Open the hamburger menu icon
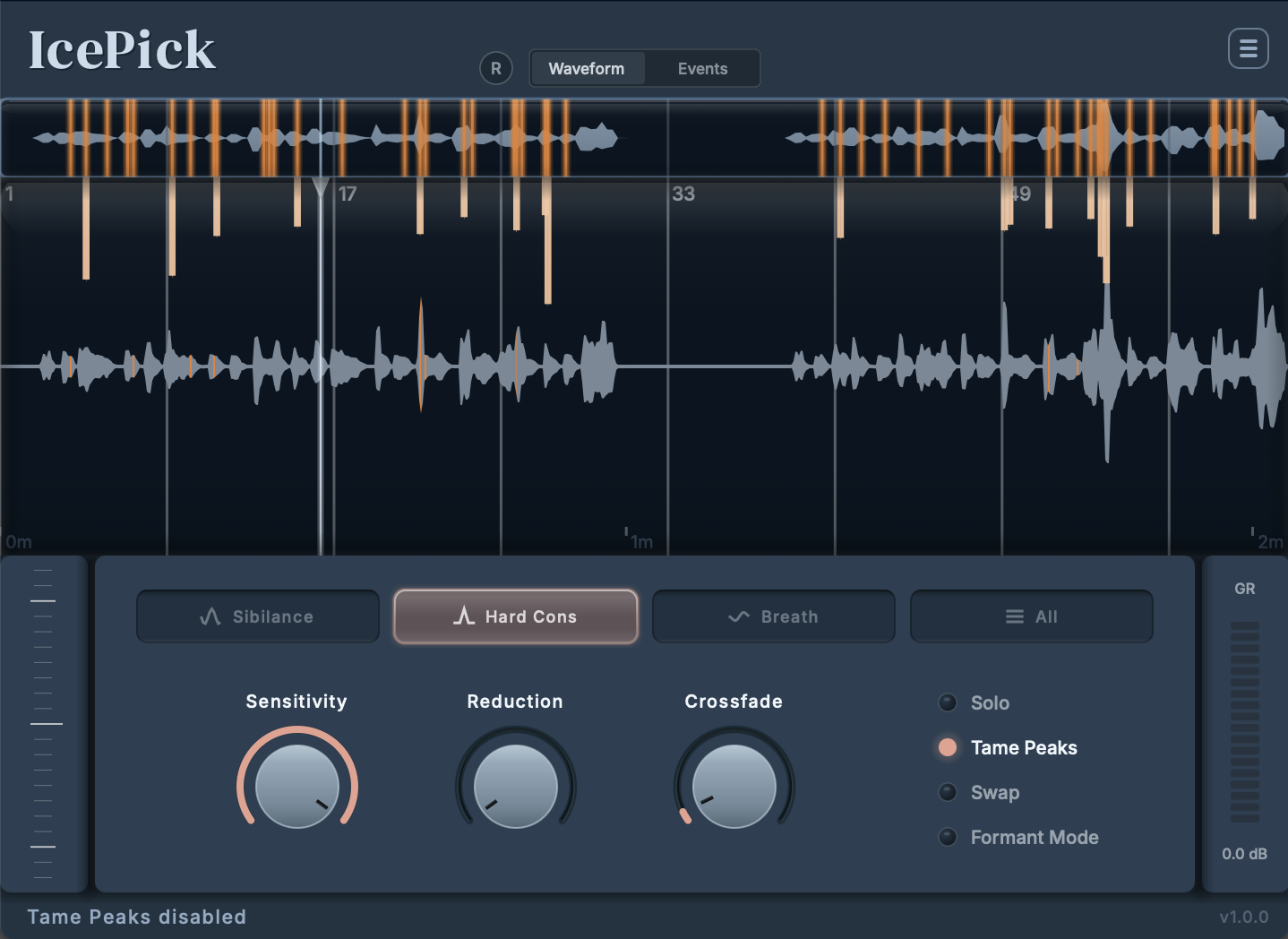This screenshot has height=939, width=1288. tap(1248, 48)
